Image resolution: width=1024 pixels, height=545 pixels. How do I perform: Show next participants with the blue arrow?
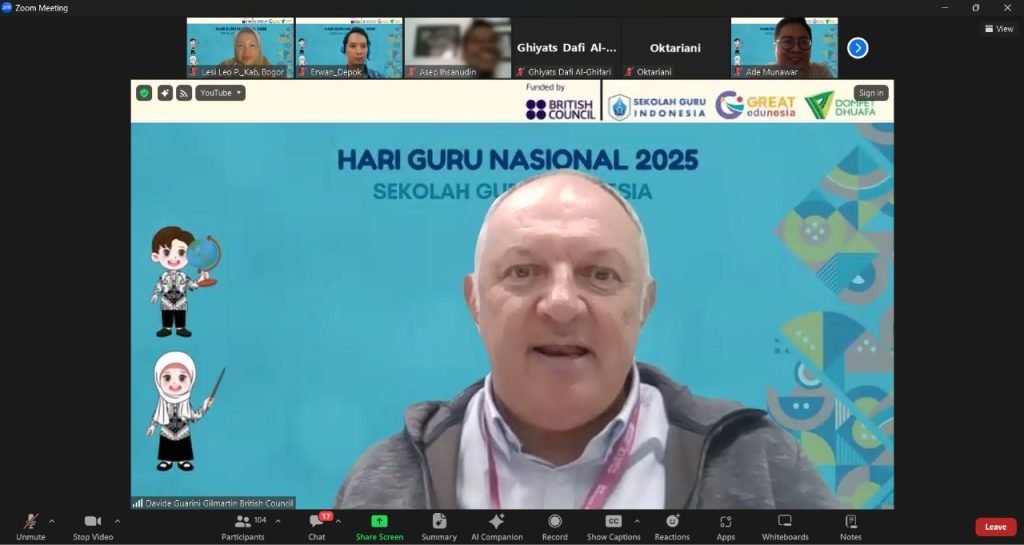pos(857,48)
